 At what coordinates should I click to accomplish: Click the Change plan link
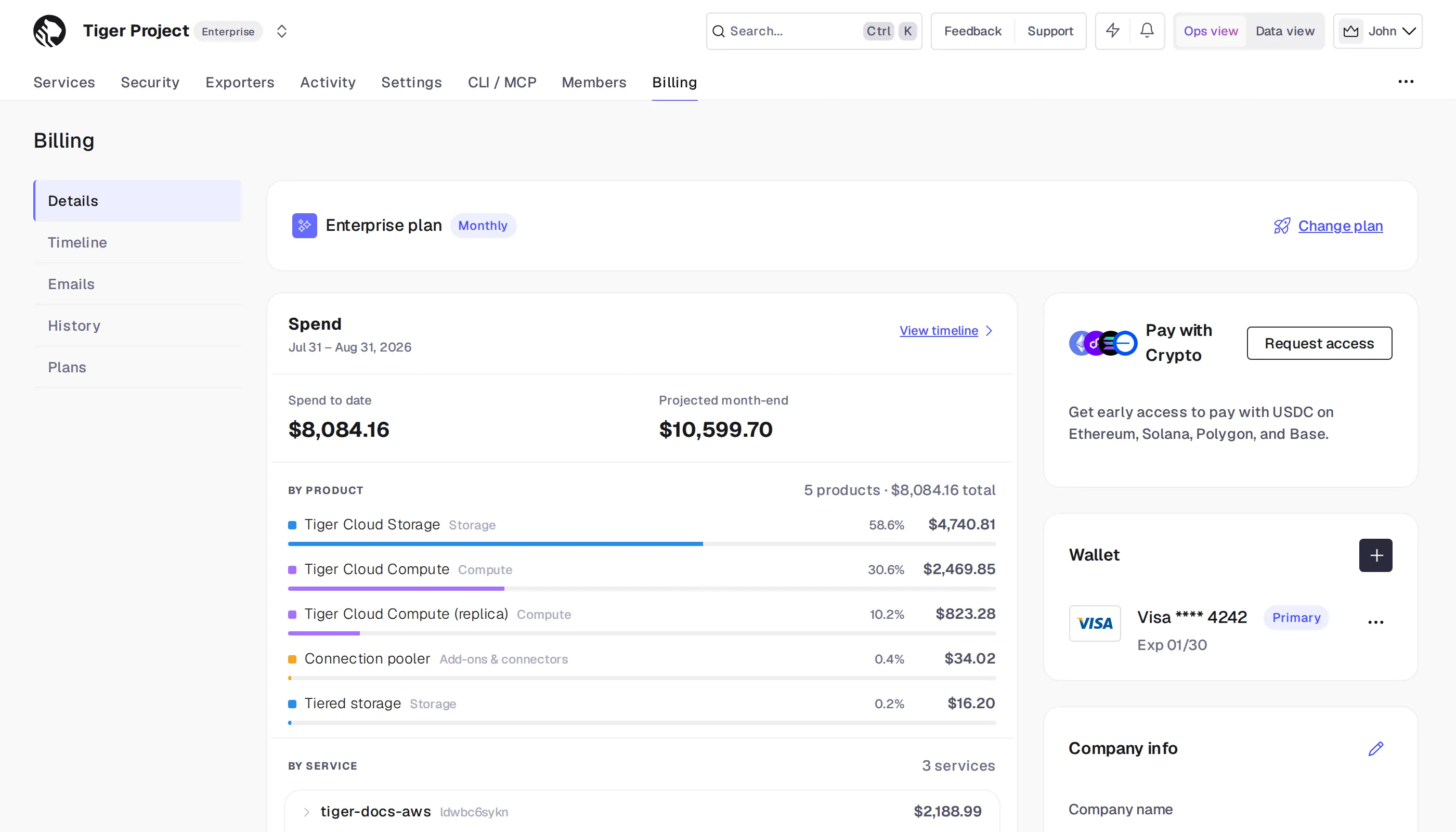coord(1340,226)
